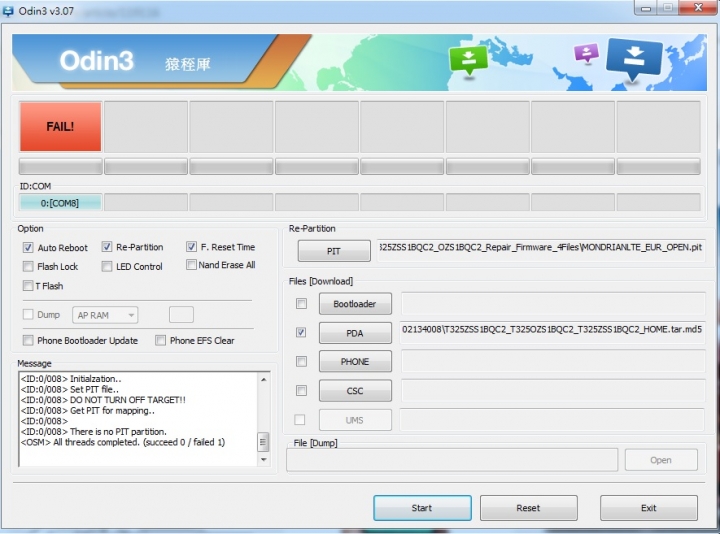This screenshot has width=720, height=534.
Task: Enable Phone EFS Clear option
Action: point(160,340)
